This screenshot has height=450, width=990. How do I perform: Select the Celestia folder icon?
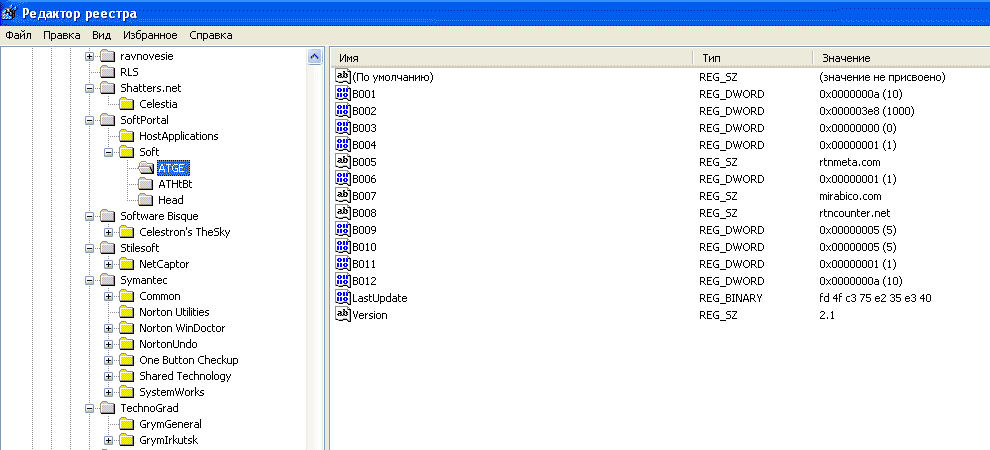click(127, 104)
